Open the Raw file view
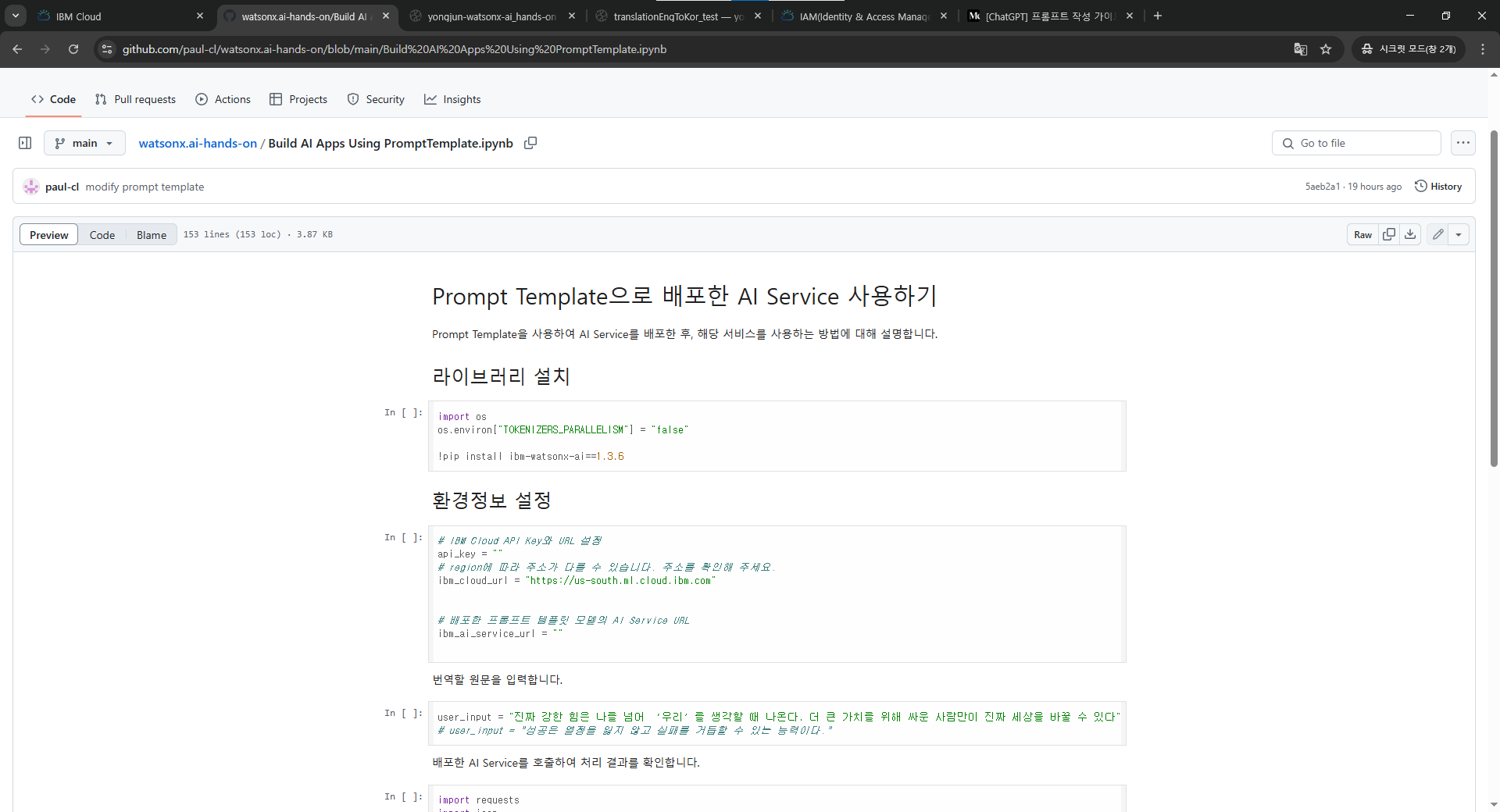 [1362, 235]
